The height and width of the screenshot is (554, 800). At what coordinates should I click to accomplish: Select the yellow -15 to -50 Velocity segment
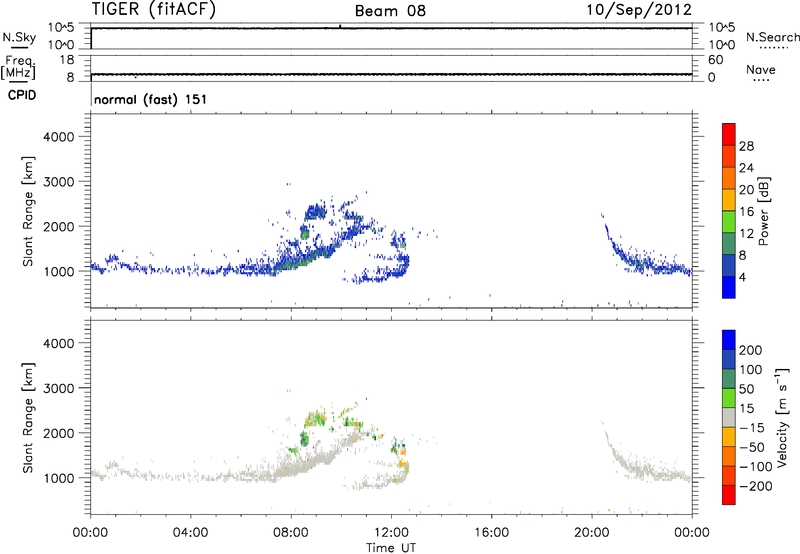point(729,437)
